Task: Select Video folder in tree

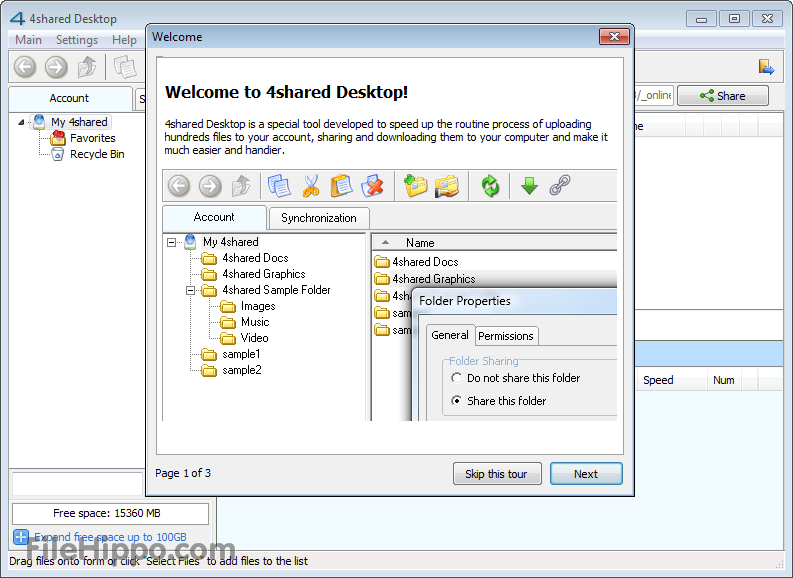Action: coord(254,338)
